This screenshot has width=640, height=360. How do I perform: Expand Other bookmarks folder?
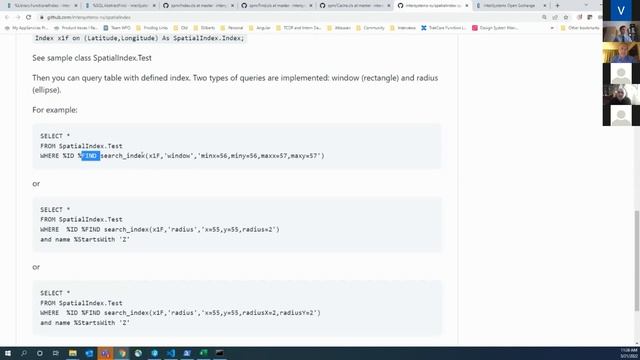tap(580, 28)
